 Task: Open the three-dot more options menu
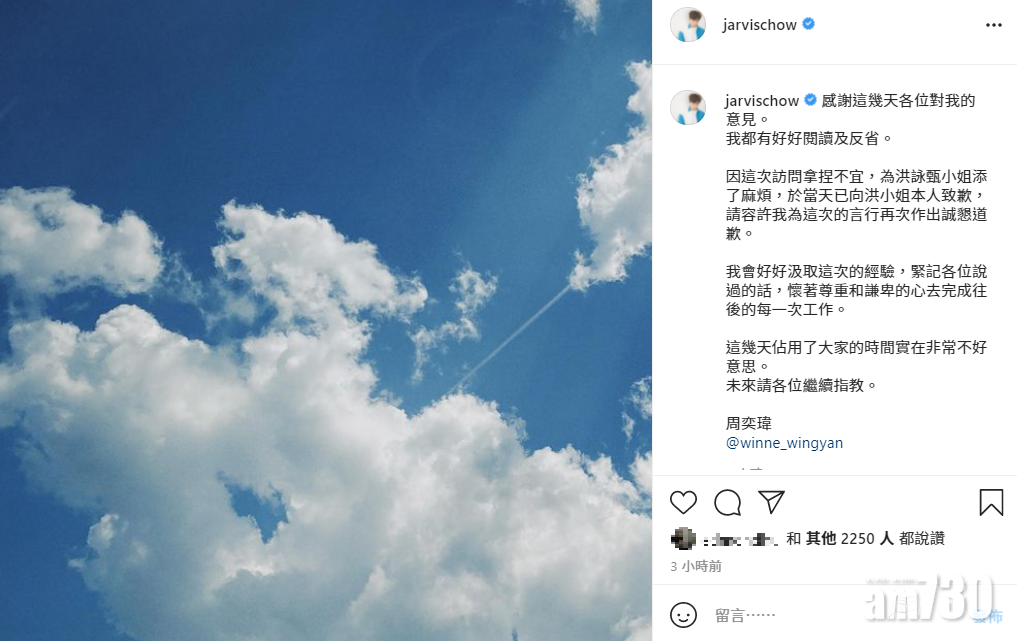click(994, 25)
